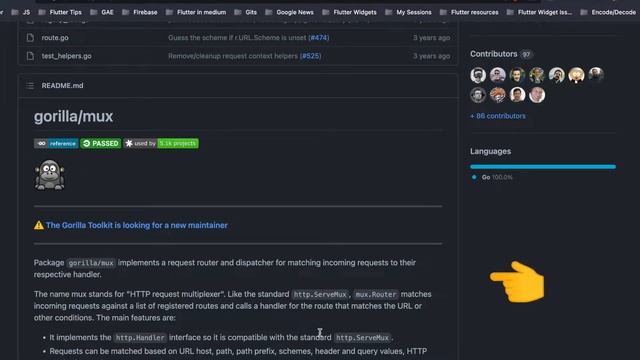Open the GAE bookmark folder
Viewport: 640px width, 360px height.
point(102,12)
